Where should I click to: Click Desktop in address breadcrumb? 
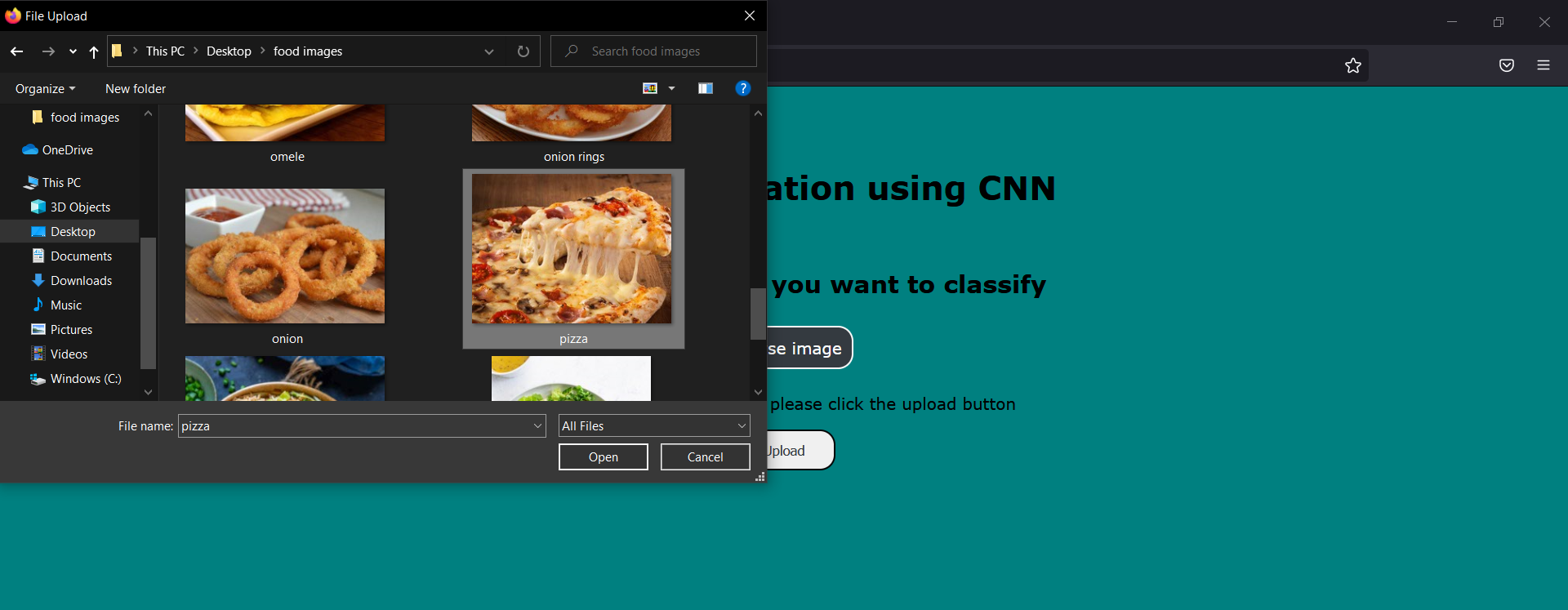click(x=229, y=51)
